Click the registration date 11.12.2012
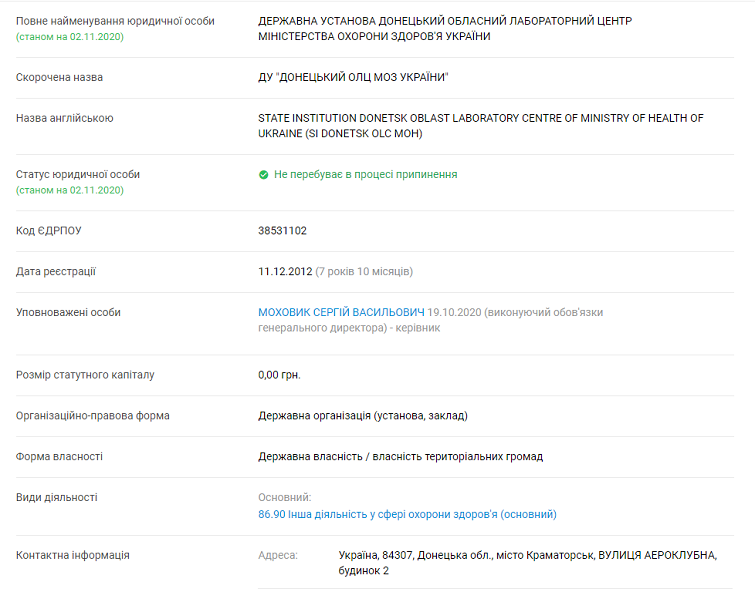Viewport: 755px width, 592px height. click(285, 271)
